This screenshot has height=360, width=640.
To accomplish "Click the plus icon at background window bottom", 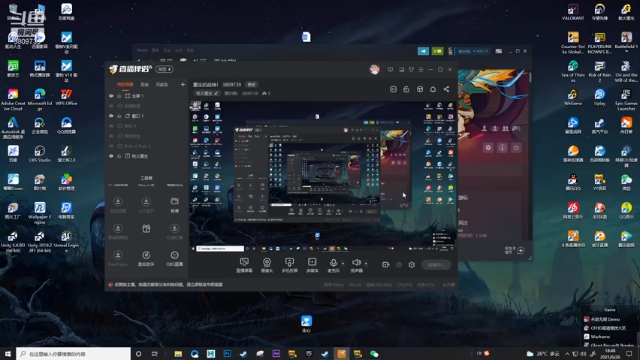I will tap(520, 251).
